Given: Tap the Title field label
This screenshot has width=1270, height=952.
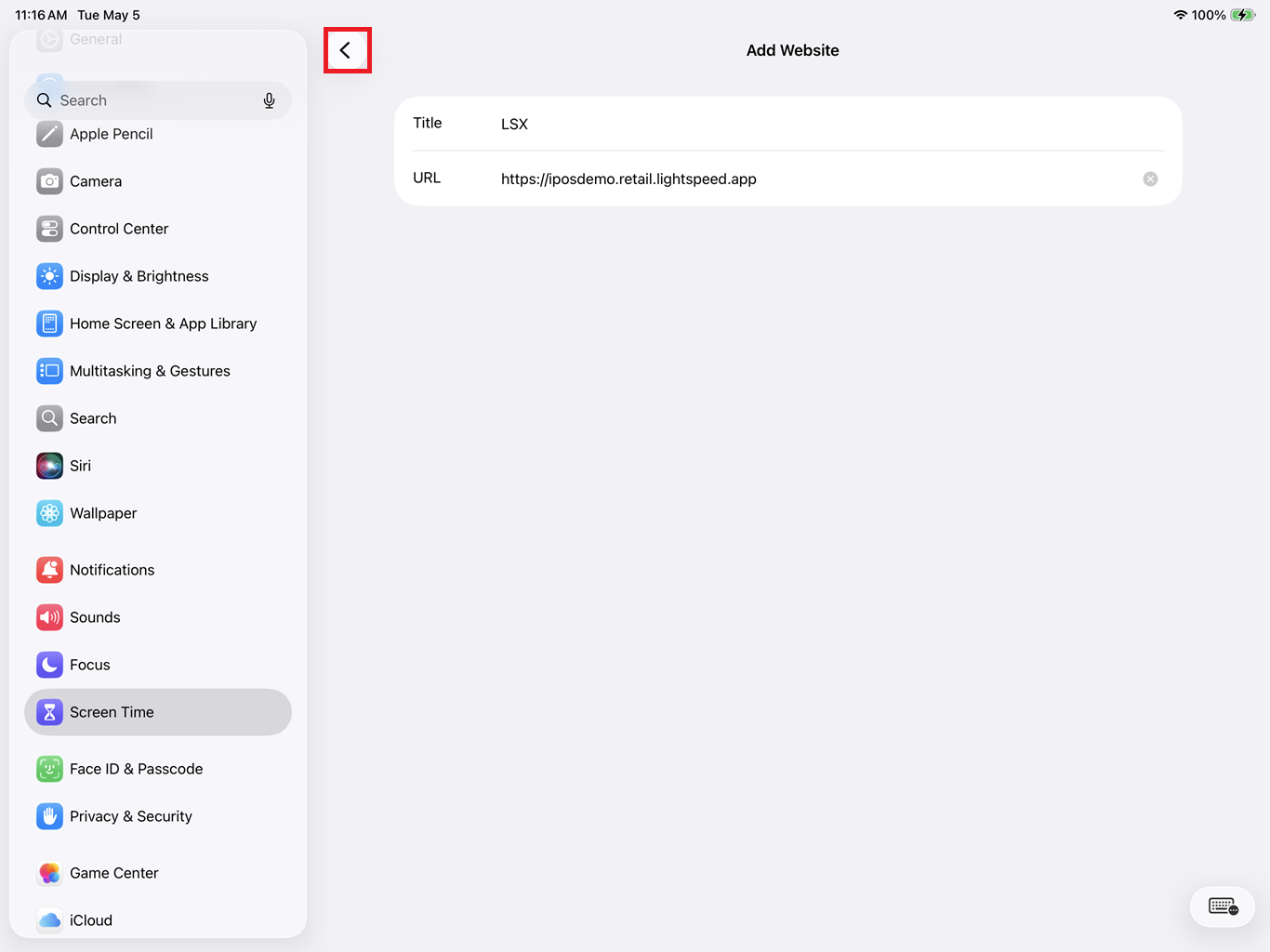Looking at the screenshot, I should (428, 123).
